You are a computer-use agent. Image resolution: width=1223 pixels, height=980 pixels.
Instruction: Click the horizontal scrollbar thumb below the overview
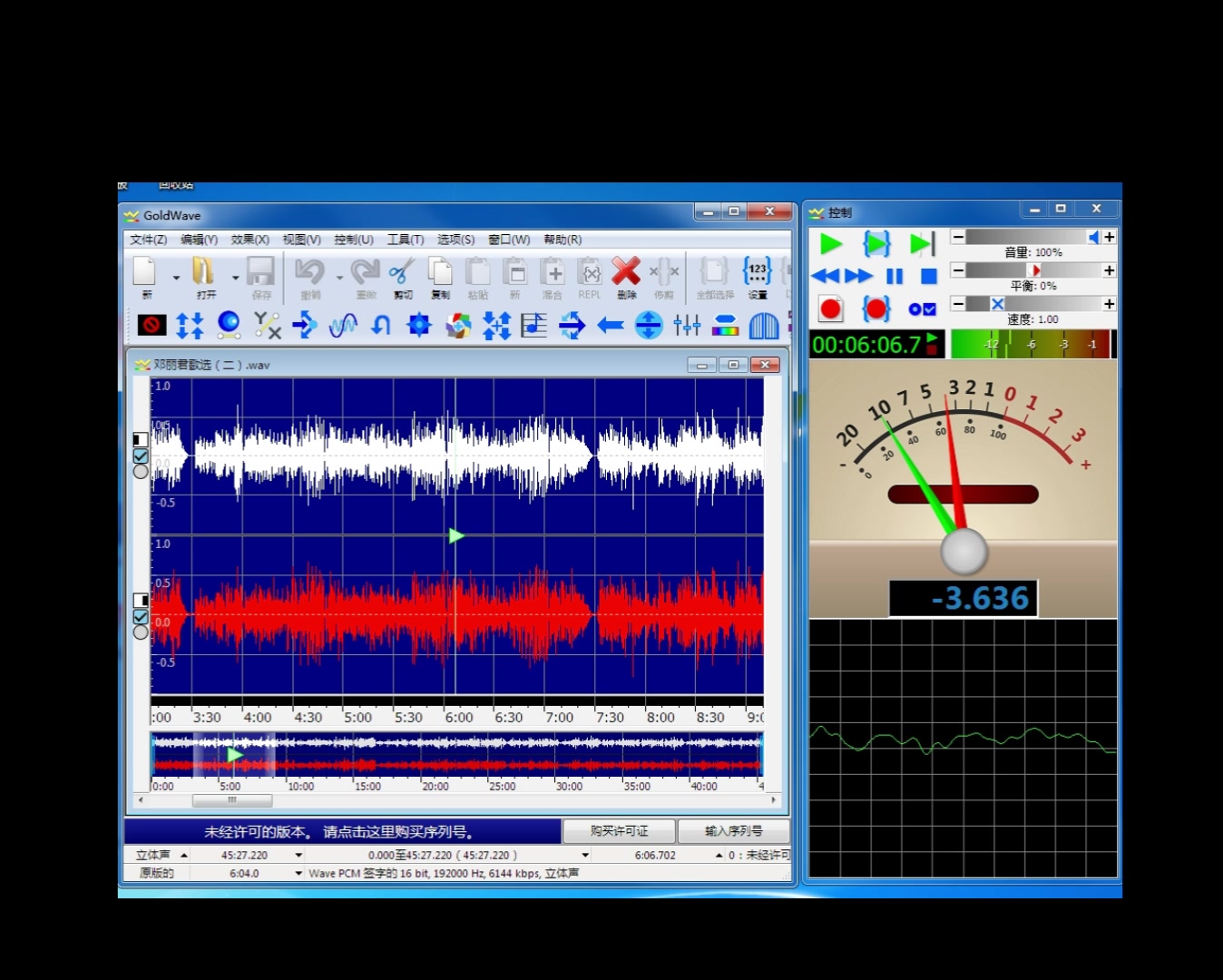click(232, 800)
